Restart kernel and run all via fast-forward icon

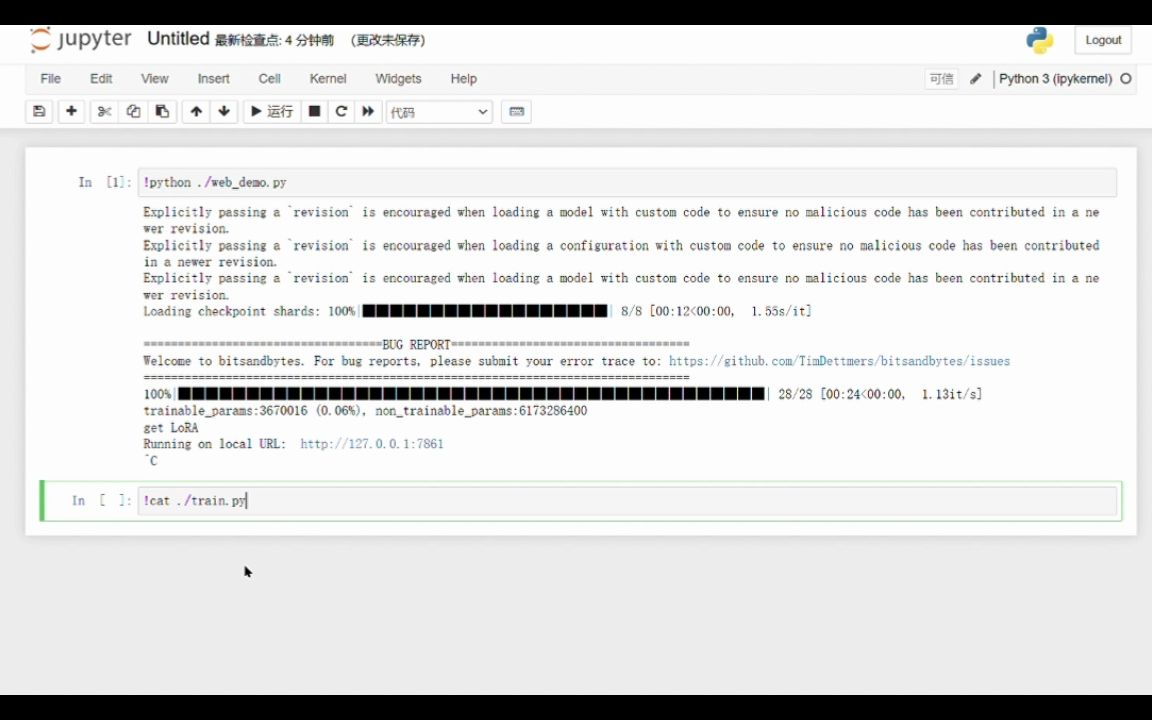pyautogui.click(x=367, y=111)
